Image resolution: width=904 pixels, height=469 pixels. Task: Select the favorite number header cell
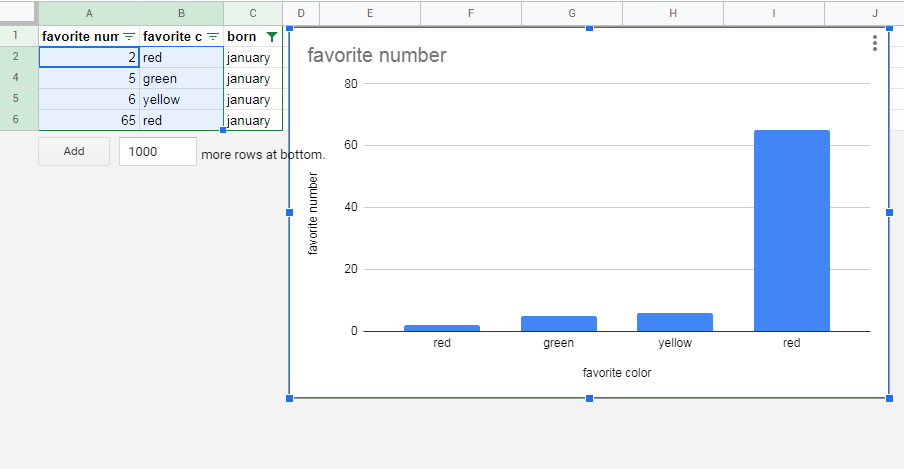[x=89, y=36]
